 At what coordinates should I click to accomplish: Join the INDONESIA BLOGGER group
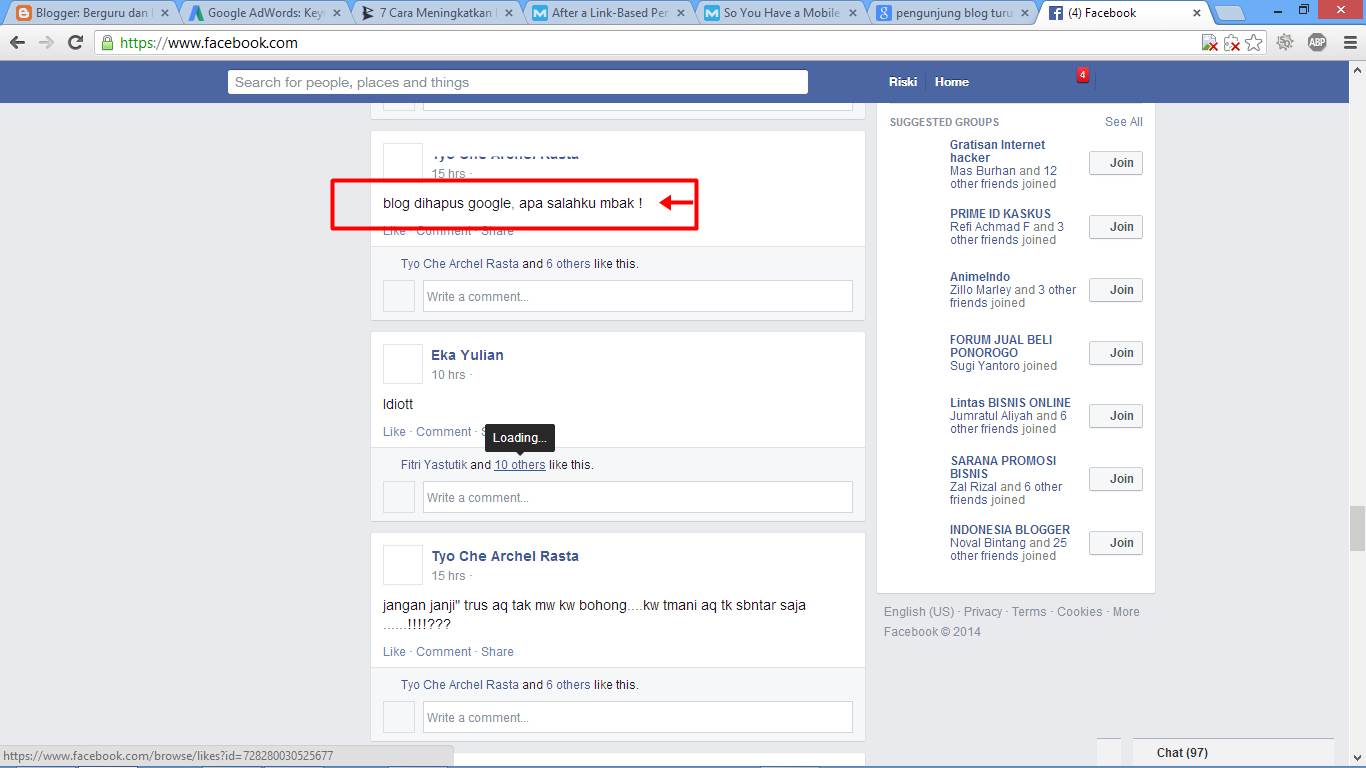point(1116,543)
